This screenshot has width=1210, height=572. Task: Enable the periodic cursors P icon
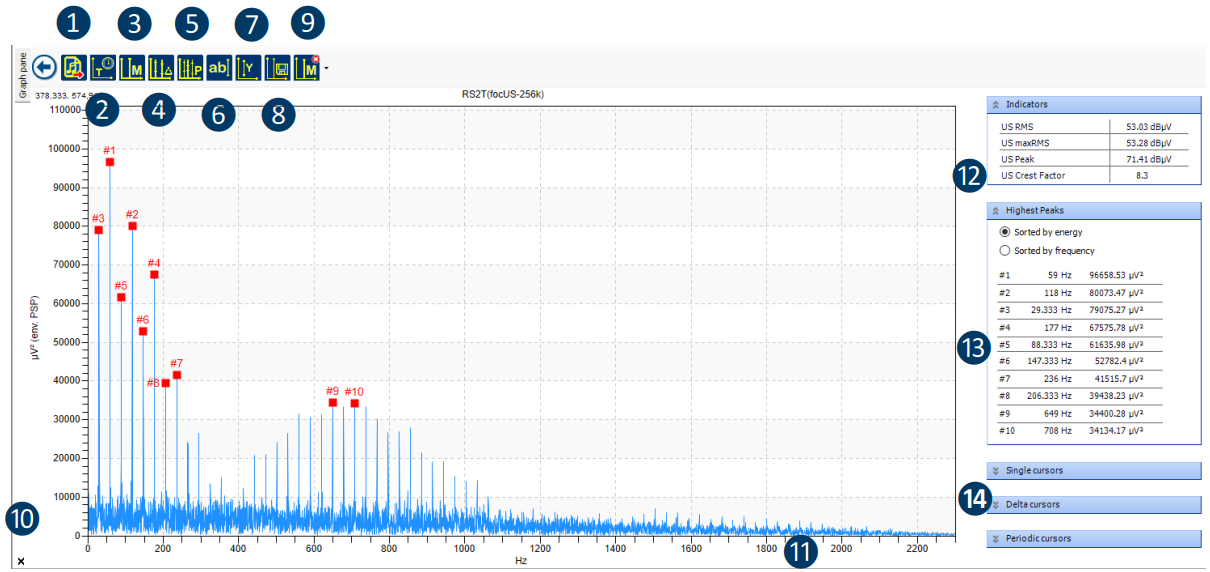(190, 67)
